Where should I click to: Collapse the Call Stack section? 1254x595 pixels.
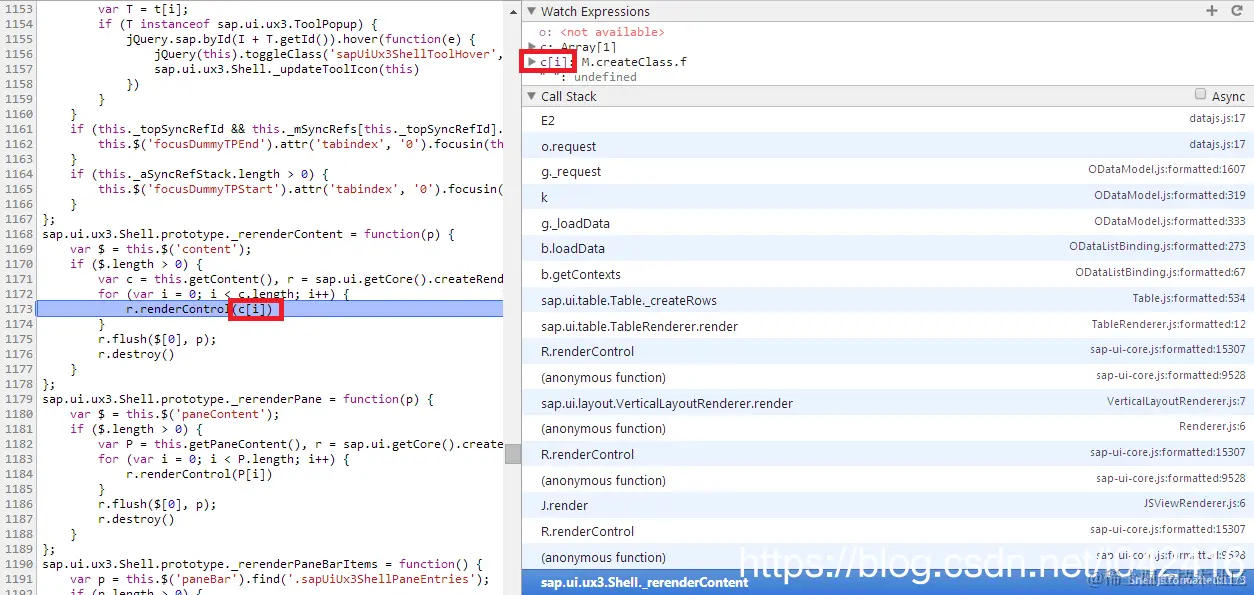pos(531,96)
